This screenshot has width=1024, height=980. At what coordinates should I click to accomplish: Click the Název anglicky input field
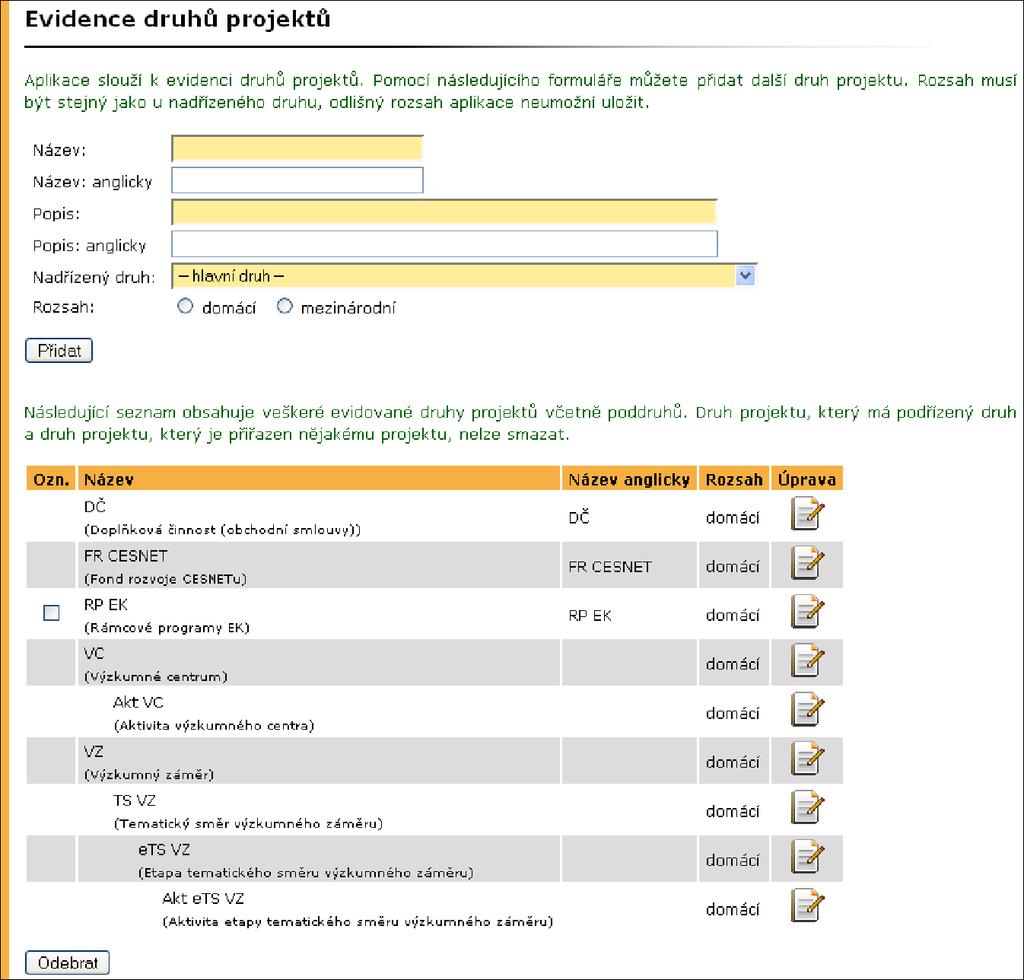click(297, 180)
